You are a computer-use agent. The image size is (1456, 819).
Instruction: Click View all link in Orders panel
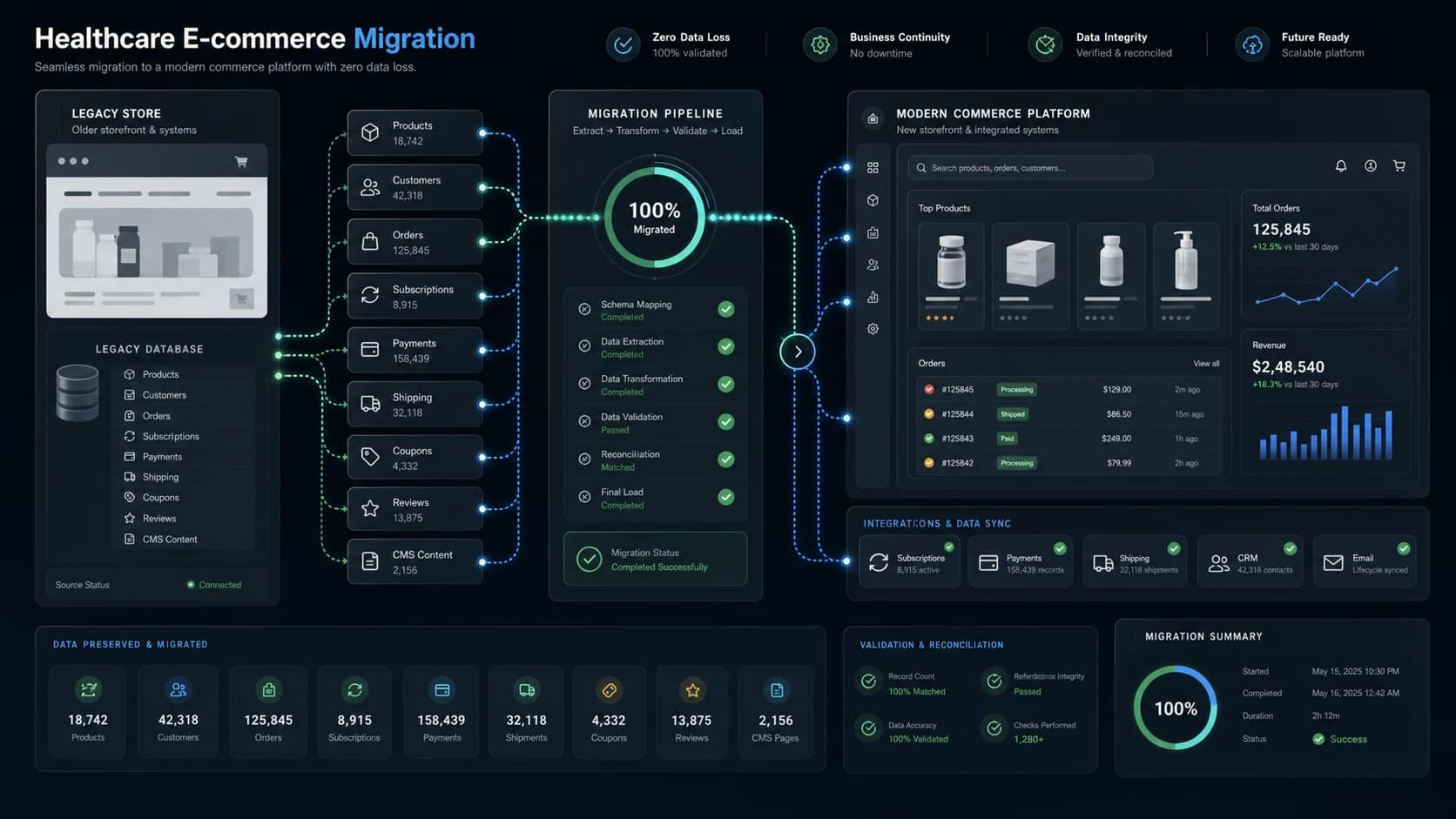[1206, 364]
